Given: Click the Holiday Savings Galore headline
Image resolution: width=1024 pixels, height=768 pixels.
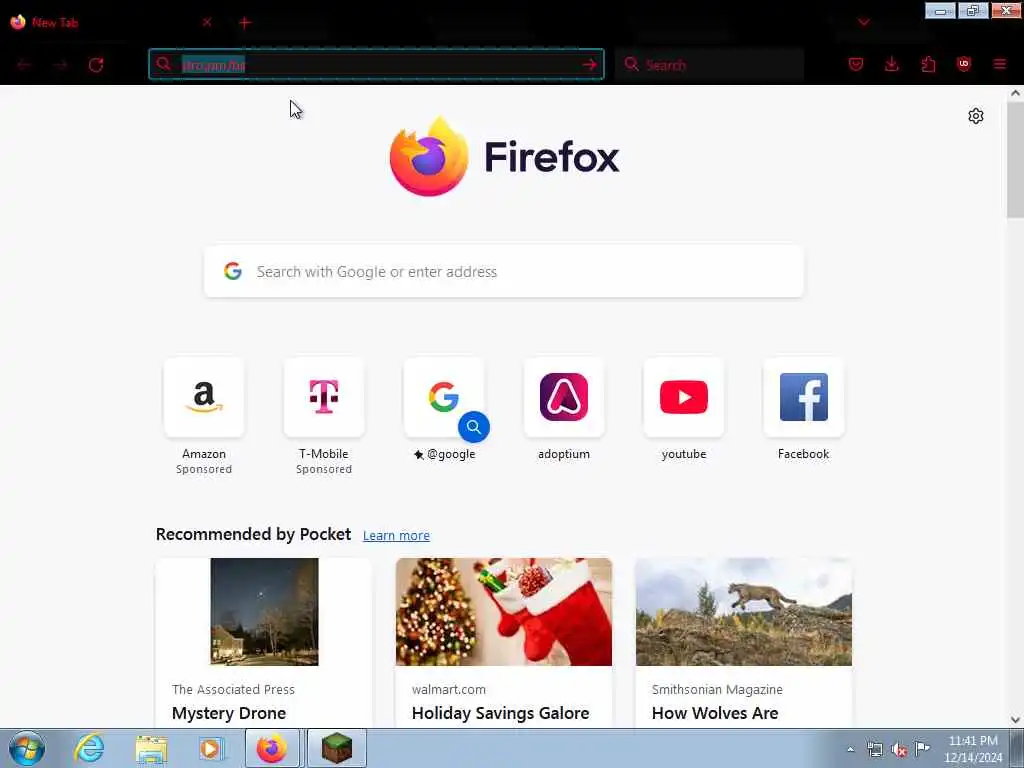Looking at the screenshot, I should point(500,713).
